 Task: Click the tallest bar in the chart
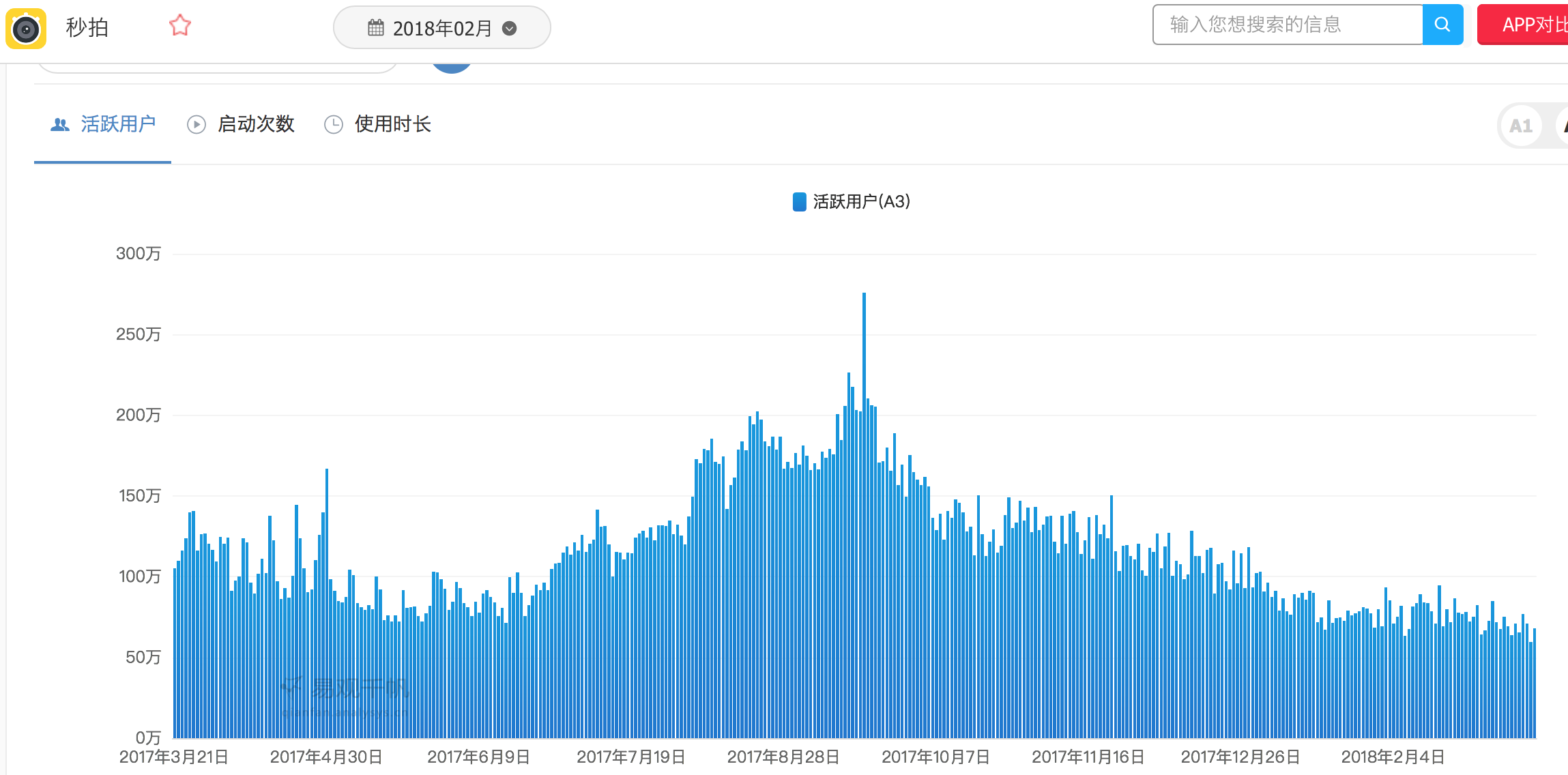864,515
